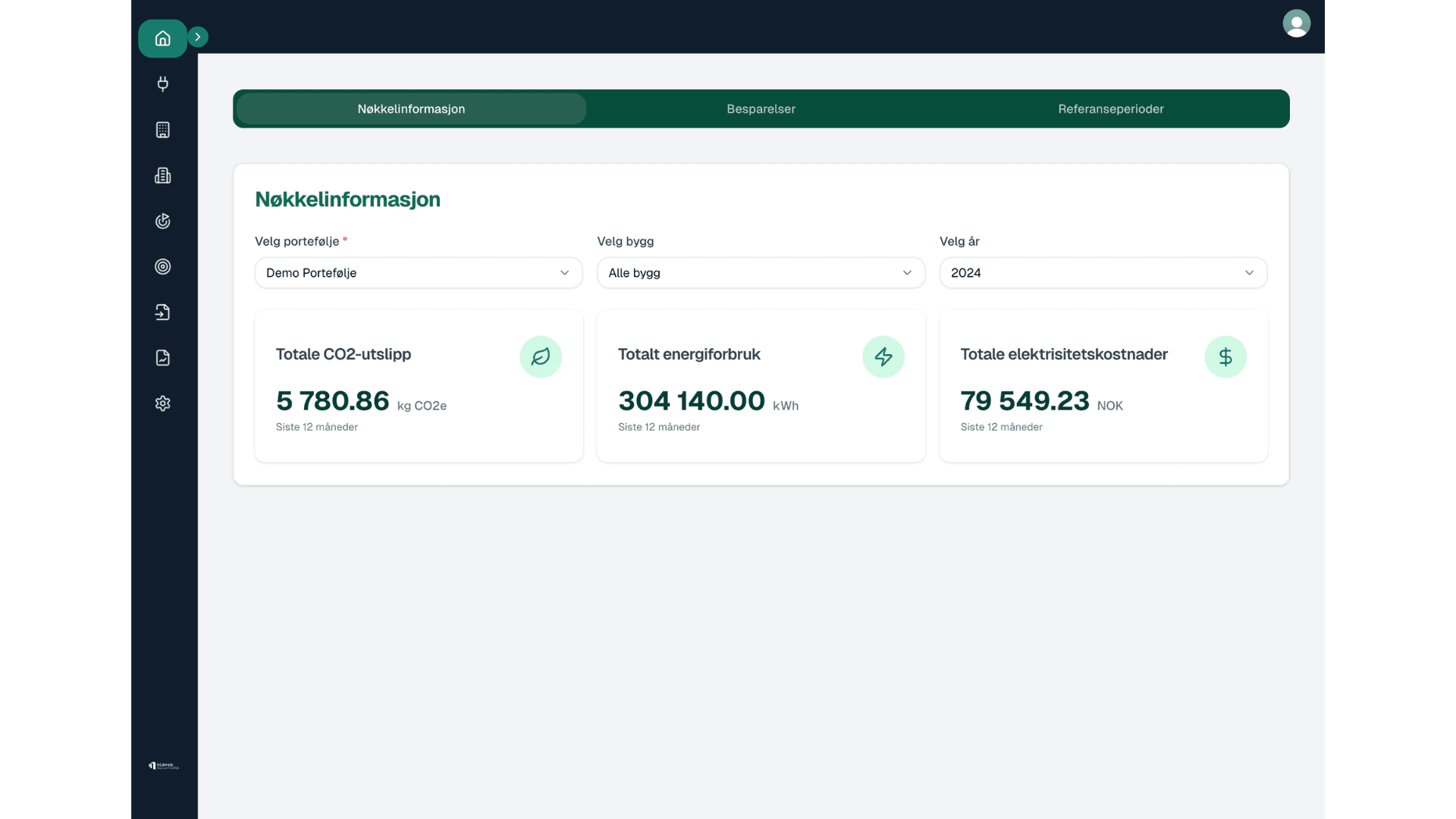The image size is (1456, 819).
Task: Click 'Siste 12 måneder' under elektrisitetskostnader
Action: 1001,427
